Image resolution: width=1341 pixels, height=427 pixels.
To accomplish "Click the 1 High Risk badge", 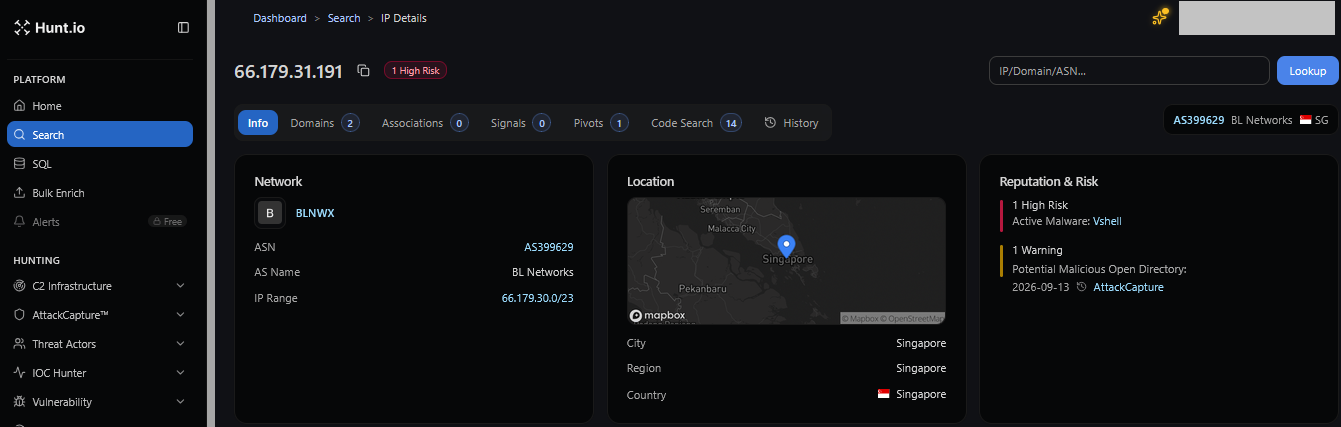I will point(415,71).
